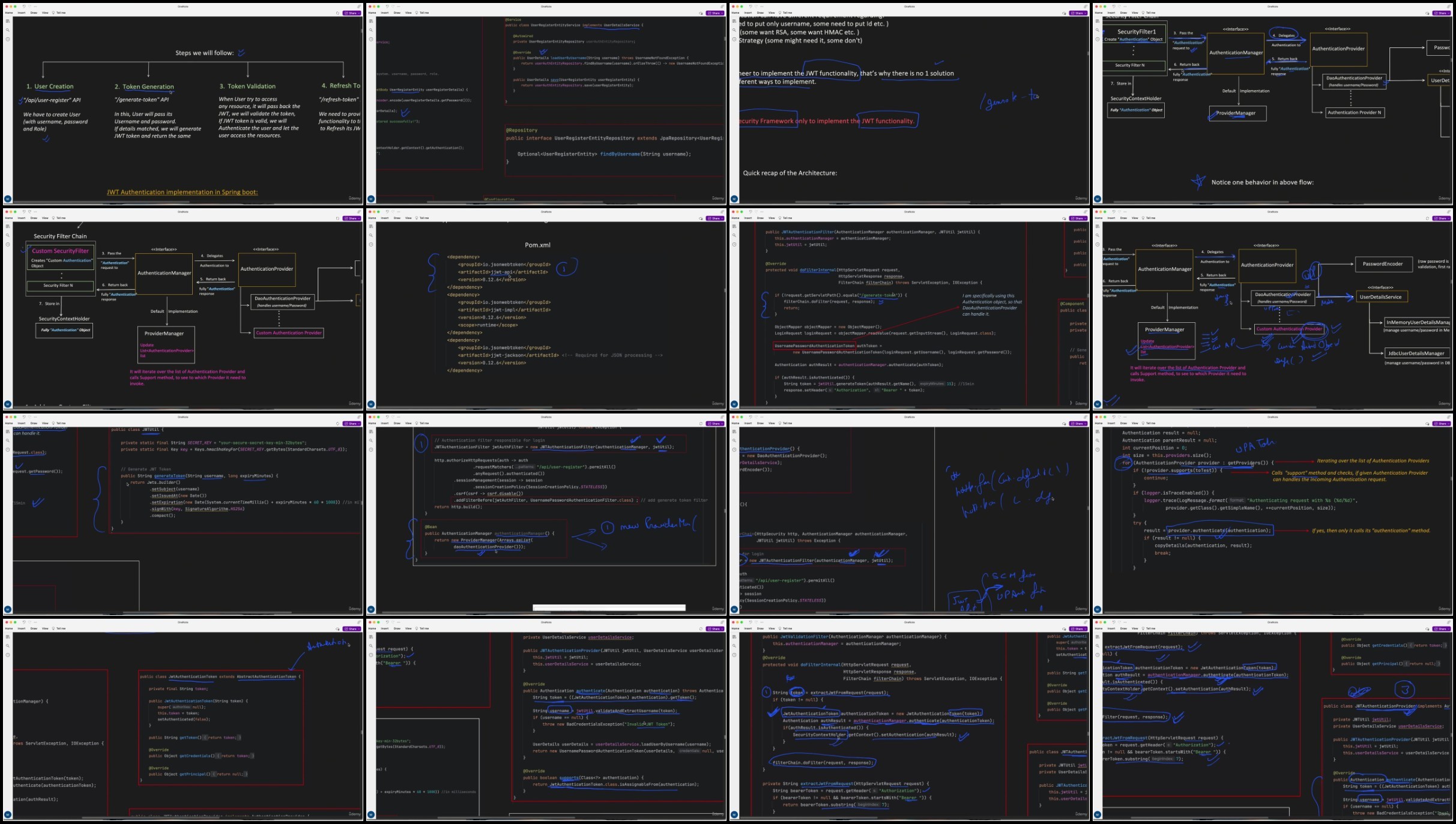Screen dimensions: 1456x824
Task: Click the "Custom SecurityFilter" label in the diagram
Action: (x=60, y=251)
